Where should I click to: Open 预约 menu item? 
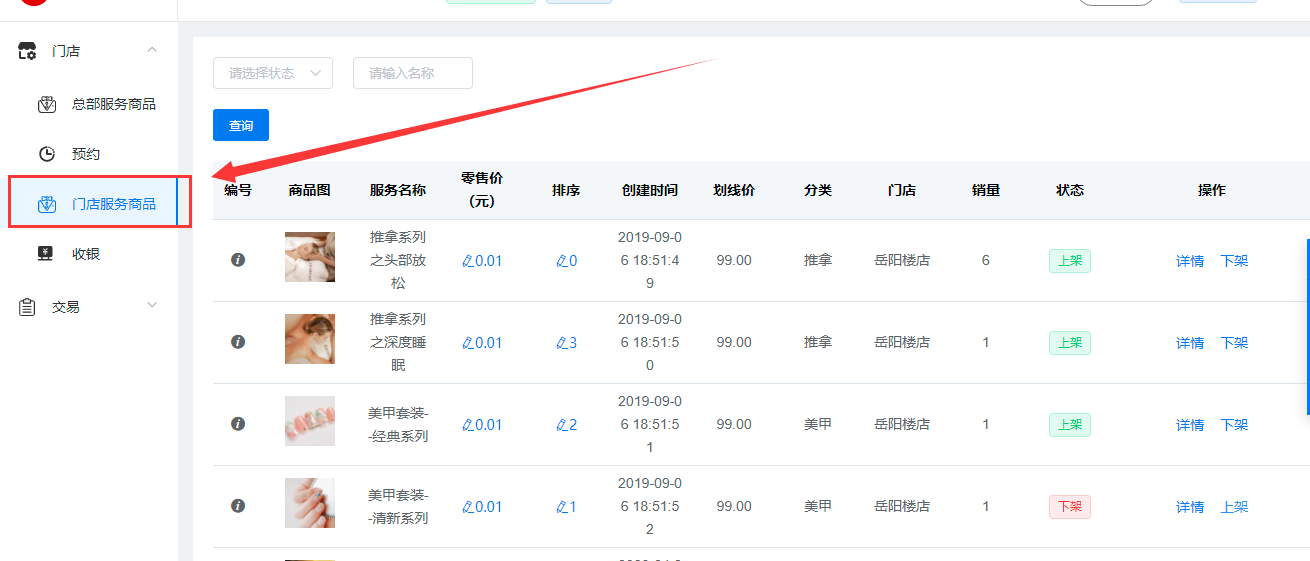[89, 154]
